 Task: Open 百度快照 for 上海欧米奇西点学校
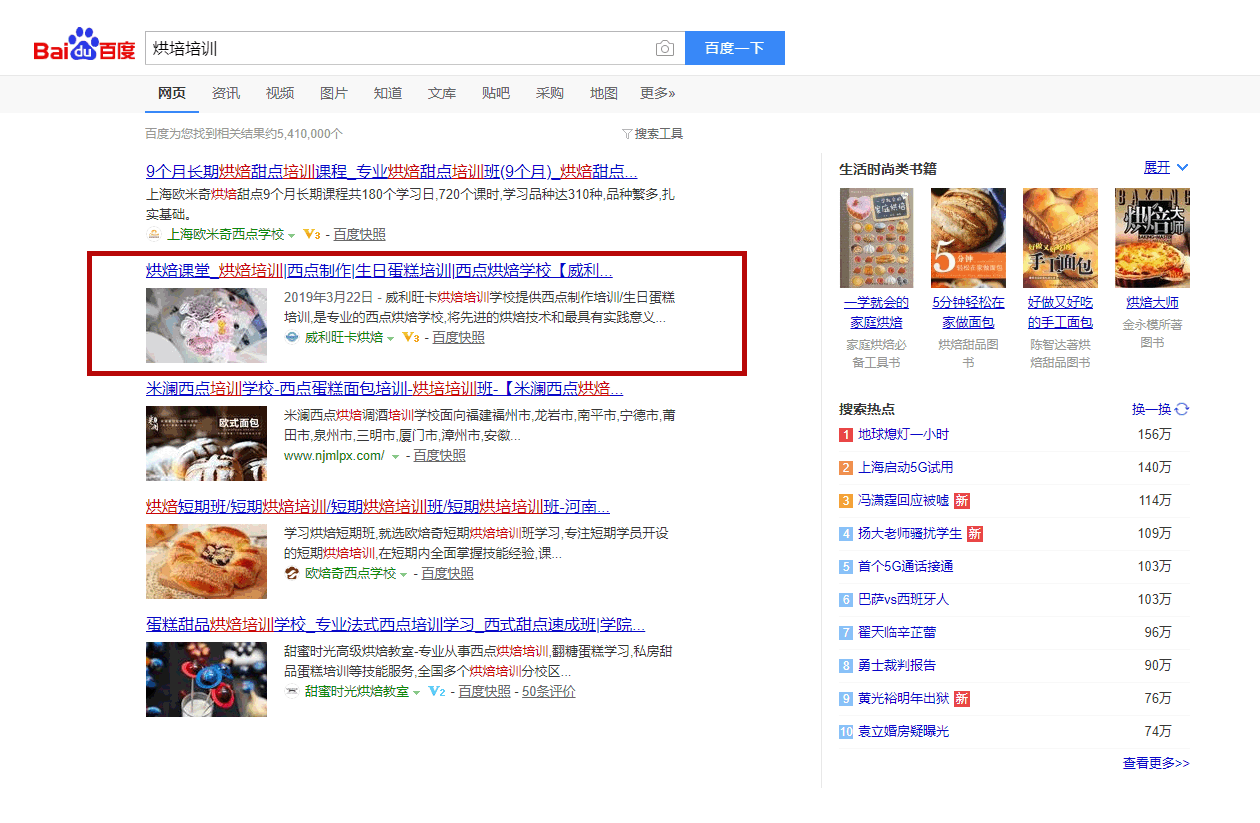tap(360, 234)
